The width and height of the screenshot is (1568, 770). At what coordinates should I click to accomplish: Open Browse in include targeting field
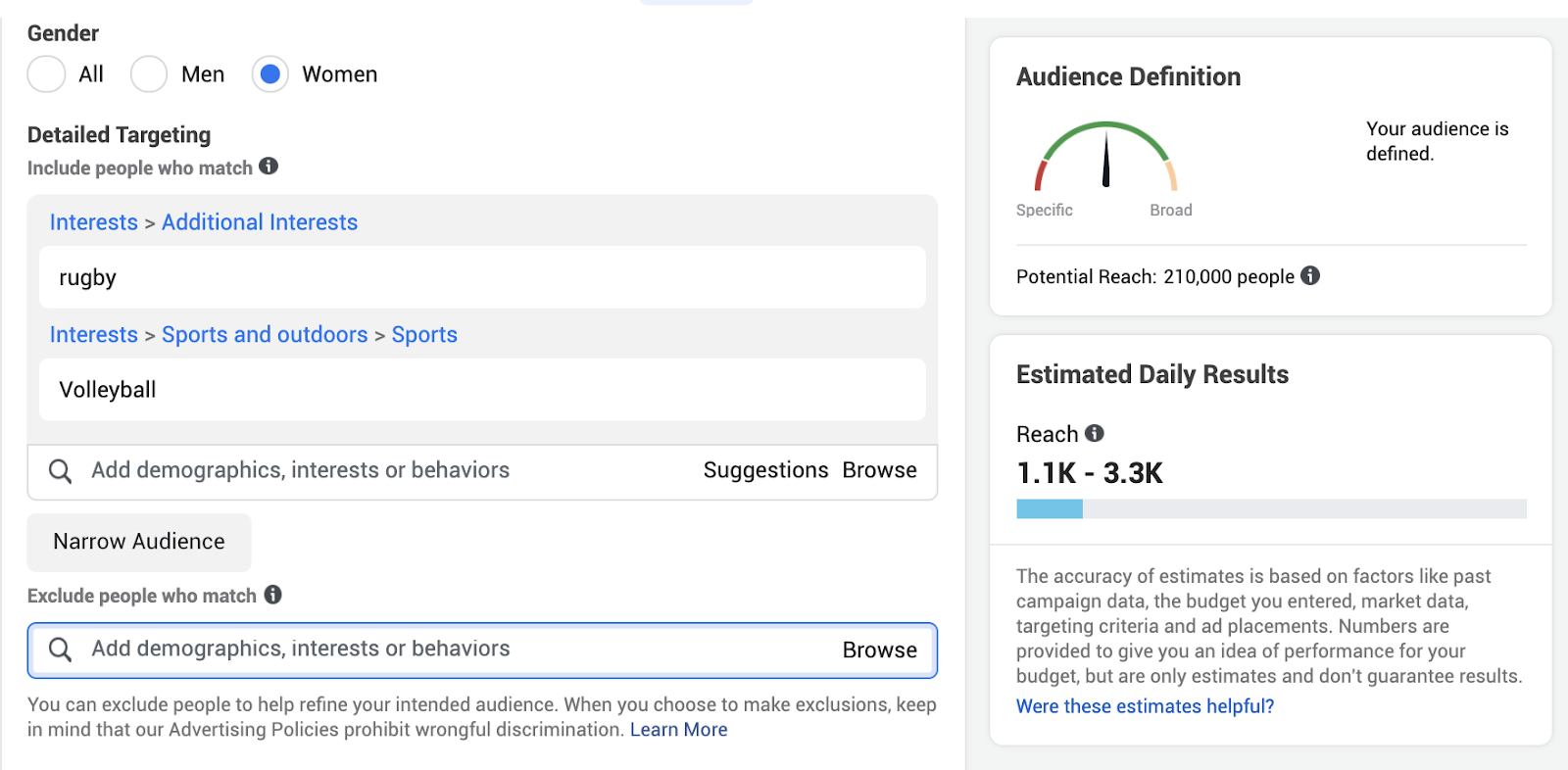[x=880, y=470]
